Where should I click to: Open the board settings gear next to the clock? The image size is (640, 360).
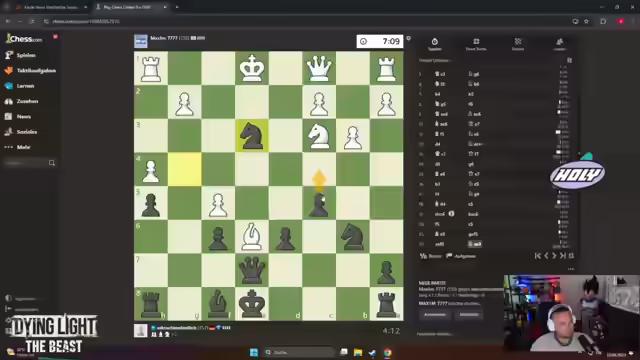click(409, 38)
